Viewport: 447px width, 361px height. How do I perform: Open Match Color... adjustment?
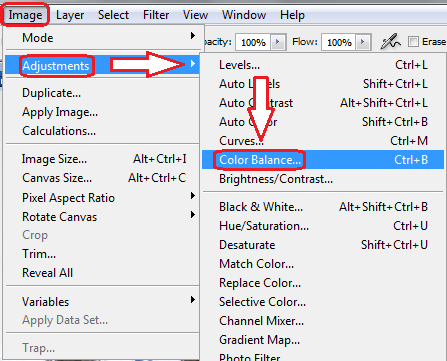click(323, 264)
